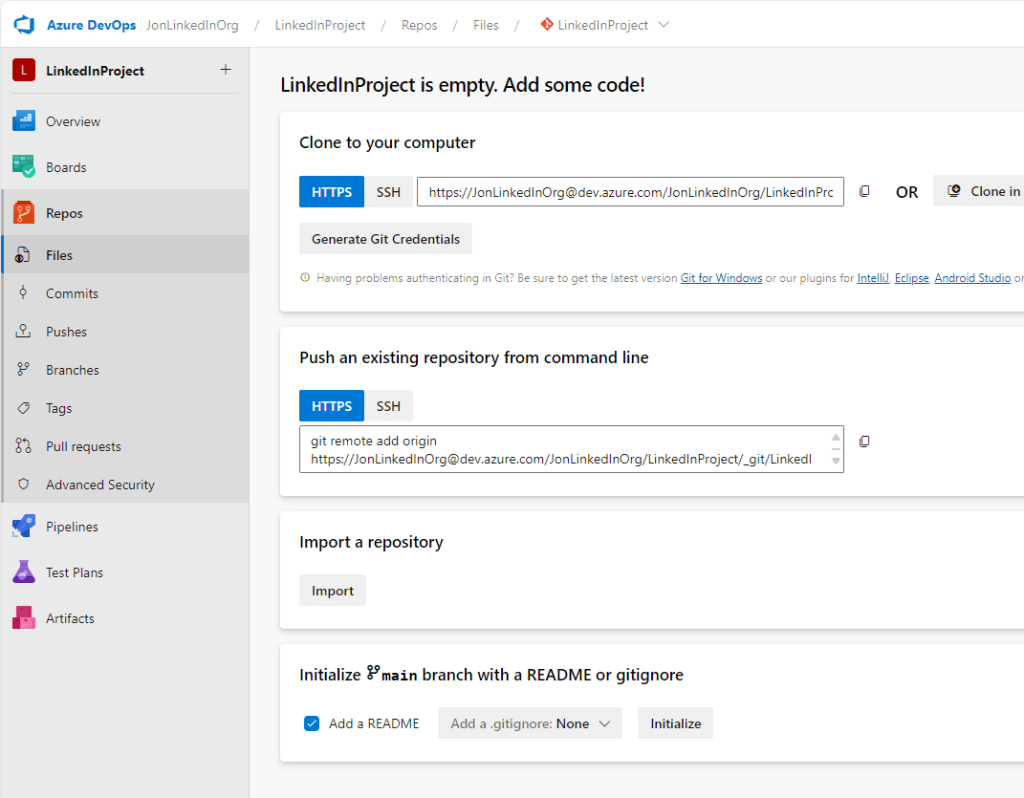Image resolution: width=1024 pixels, height=798 pixels.
Task: Copy the push commands with copy icon
Action: tap(864, 441)
